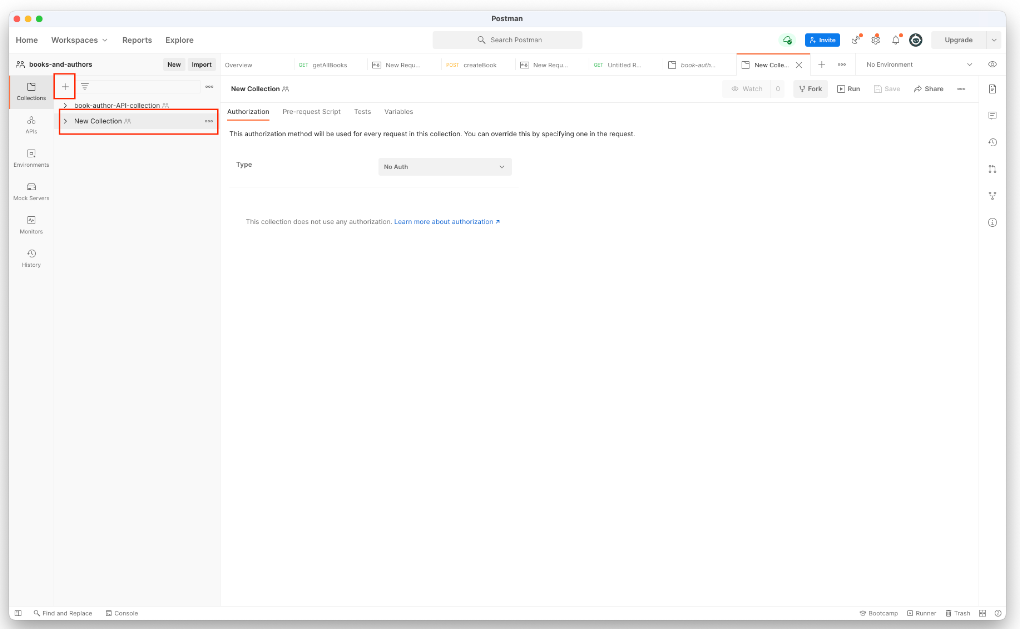
Task: Go to Home in top navigation
Action: [27, 40]
